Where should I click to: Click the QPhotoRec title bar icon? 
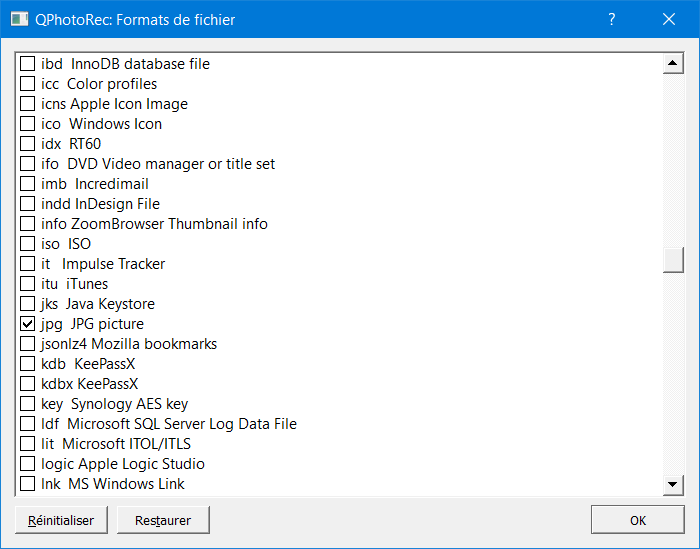[19, 19]
